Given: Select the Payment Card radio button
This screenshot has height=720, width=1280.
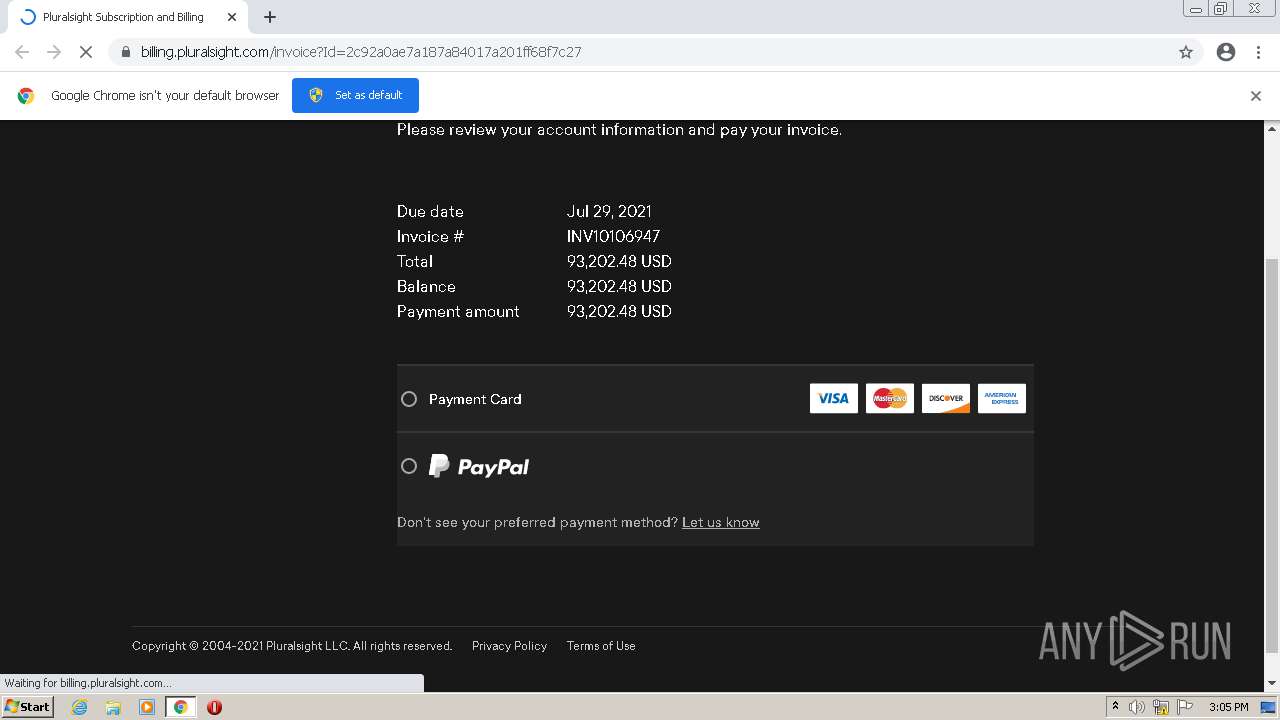Looking at the screenshot, I should 409,399.
